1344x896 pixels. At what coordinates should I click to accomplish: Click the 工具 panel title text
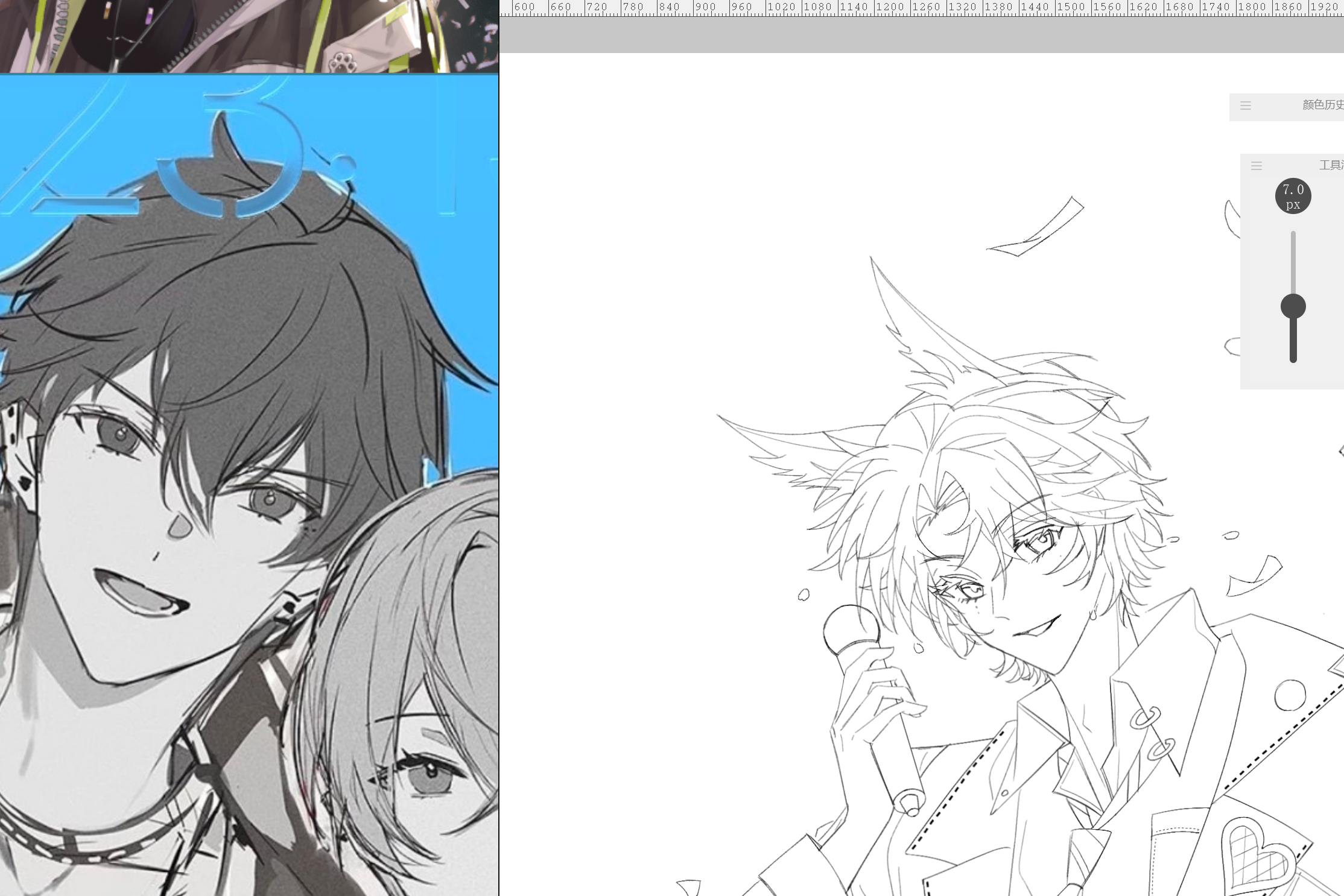coord(1330,165)
